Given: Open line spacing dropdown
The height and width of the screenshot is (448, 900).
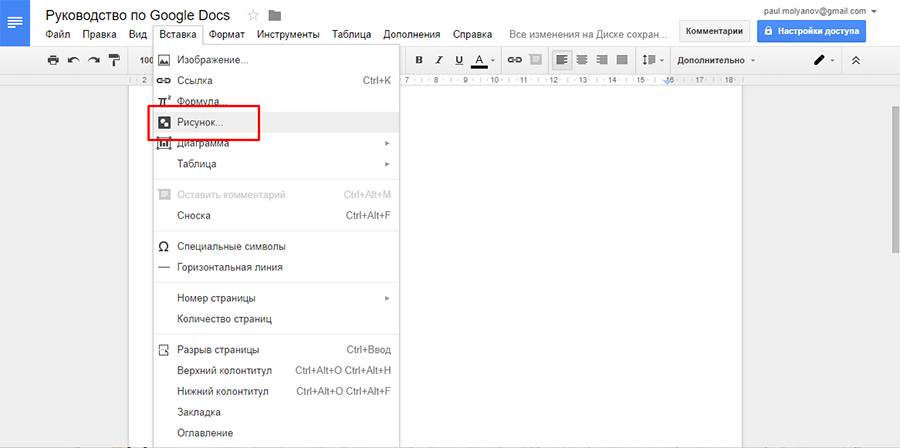Looking at the screenshot, I should (x=653, y=60).
